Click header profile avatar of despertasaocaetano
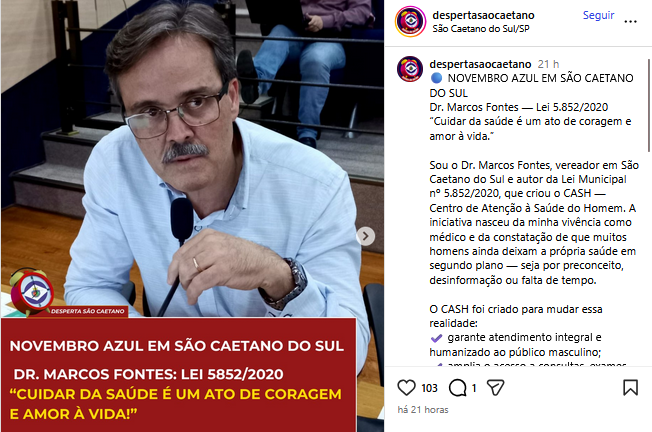The image size is (652, 432). coord(410,21)
